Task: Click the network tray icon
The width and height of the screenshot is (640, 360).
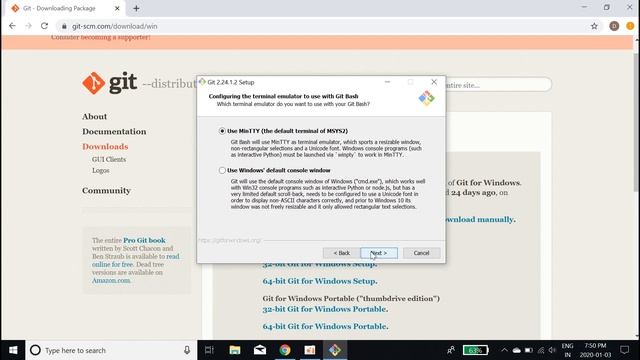Action: point(541,350)
